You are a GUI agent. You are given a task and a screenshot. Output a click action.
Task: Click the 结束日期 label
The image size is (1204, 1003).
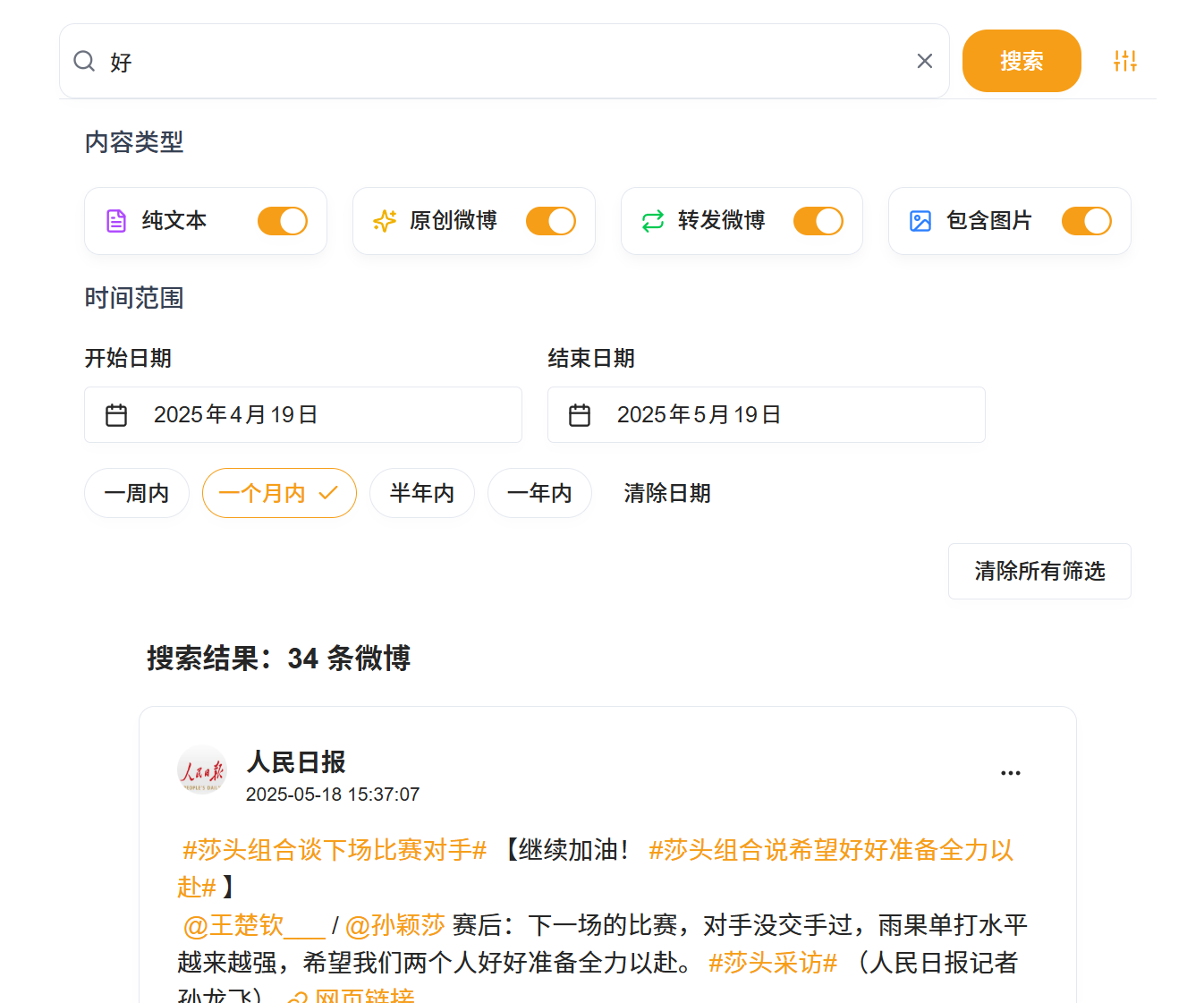click(591, 359)
